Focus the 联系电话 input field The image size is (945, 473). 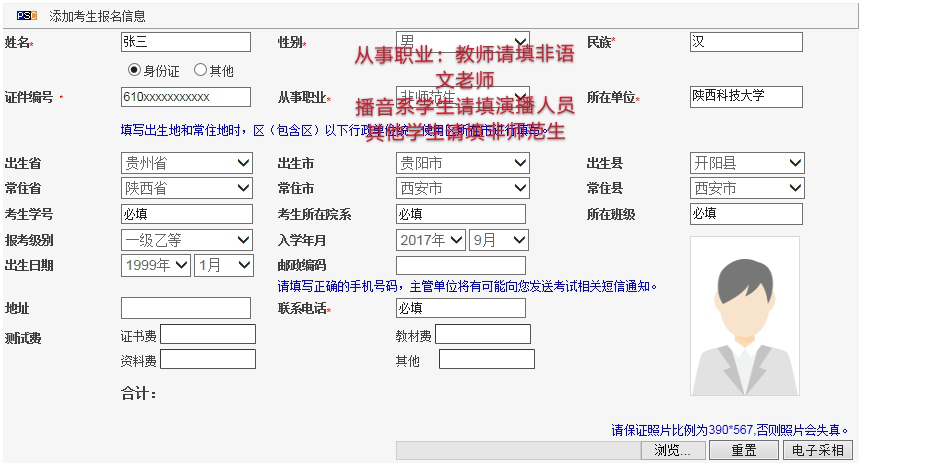tap(460, 308)
